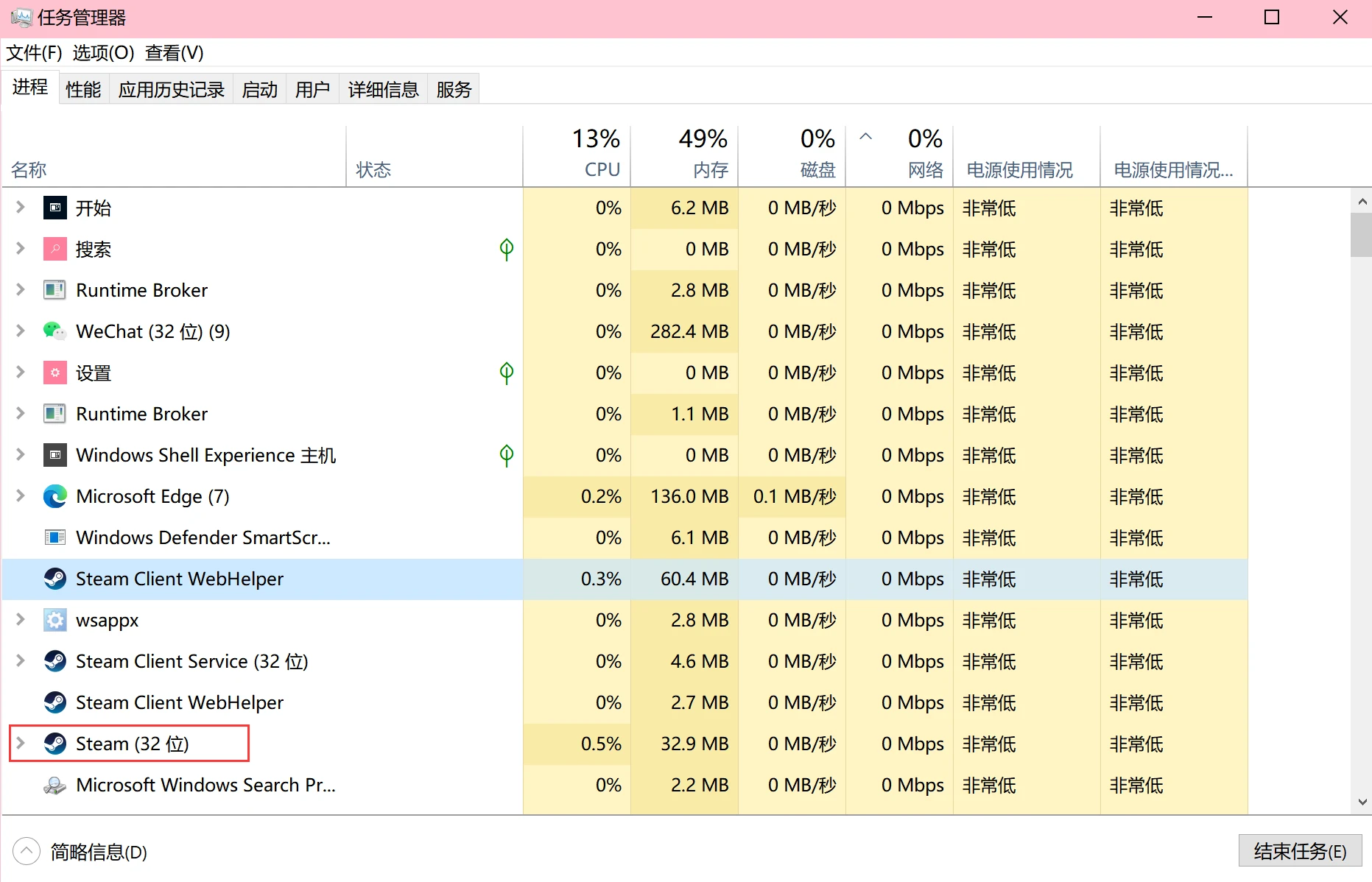Switch to the 性能 tab
Image resolution: width=1372 pixels, height=882 pixels.
83,90
